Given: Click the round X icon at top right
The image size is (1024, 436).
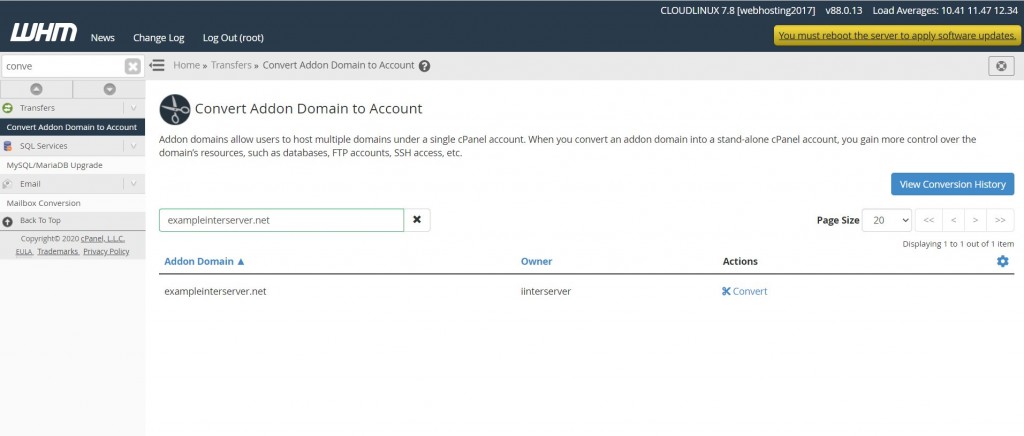Looking at the screenshot, I should [1001, 66].
